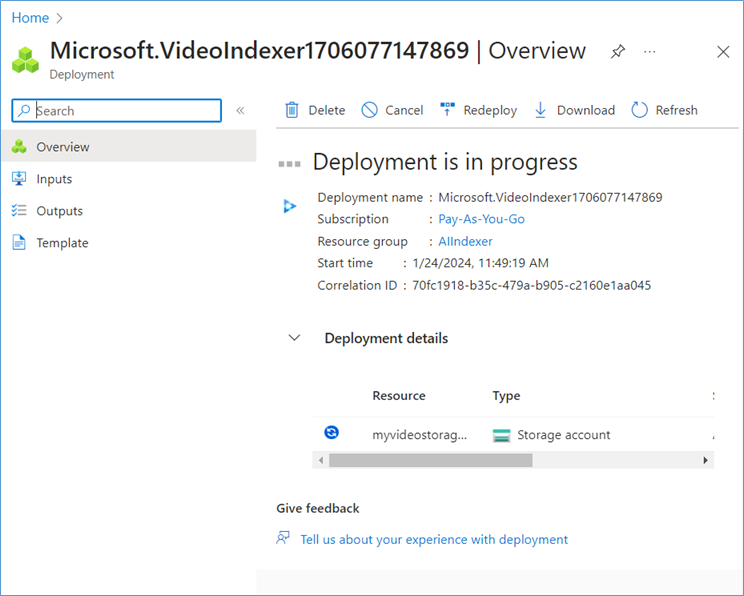Click the Cancel button label

404,110
